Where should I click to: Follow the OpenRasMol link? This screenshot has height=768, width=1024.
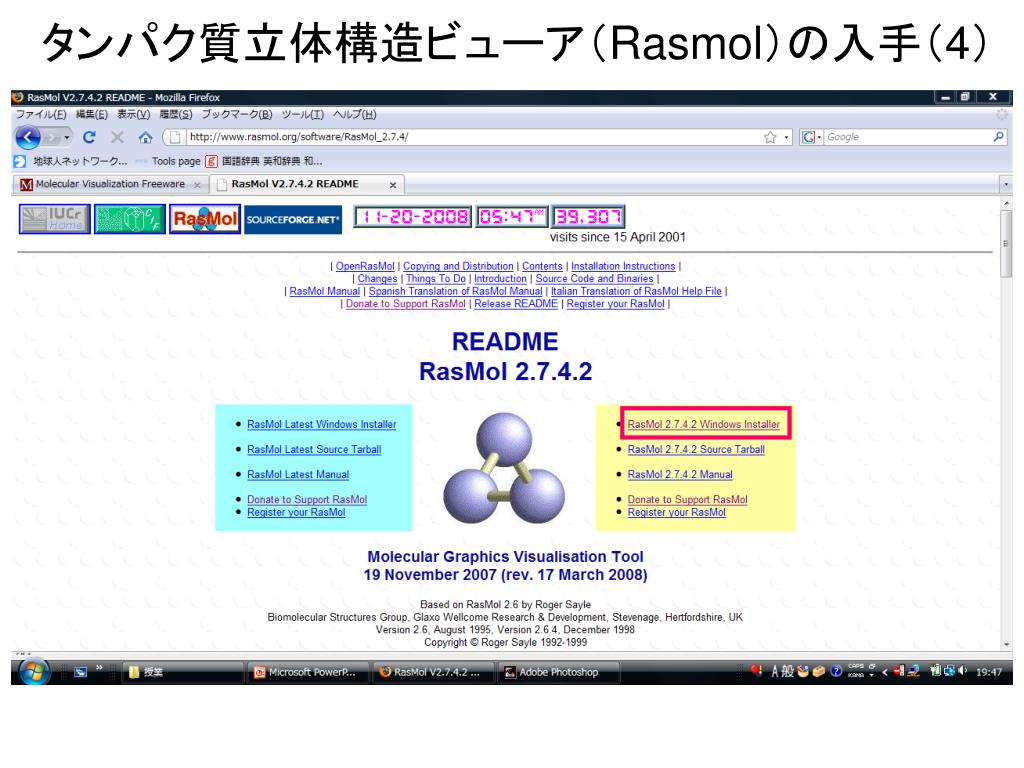click(365, 266)
